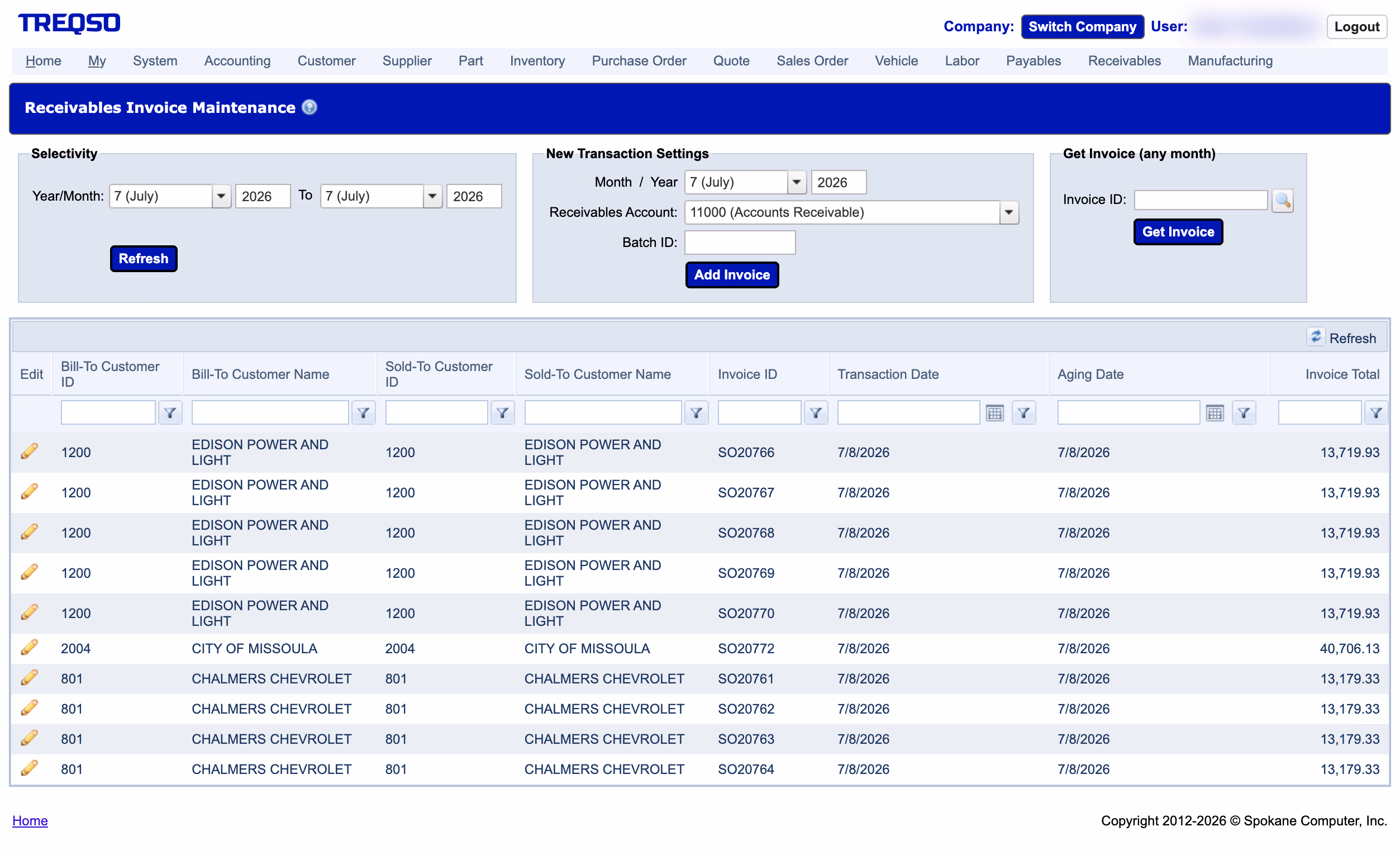The width and height of the screenshot is (1400, 855).
Task: Expand the Receivables Account dropdown
Action: [1009, 212]
